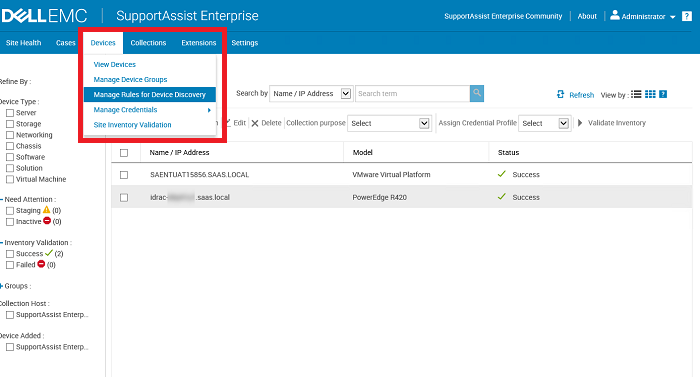Expand the Manage Credentials submenu arrow

(209, 110)
